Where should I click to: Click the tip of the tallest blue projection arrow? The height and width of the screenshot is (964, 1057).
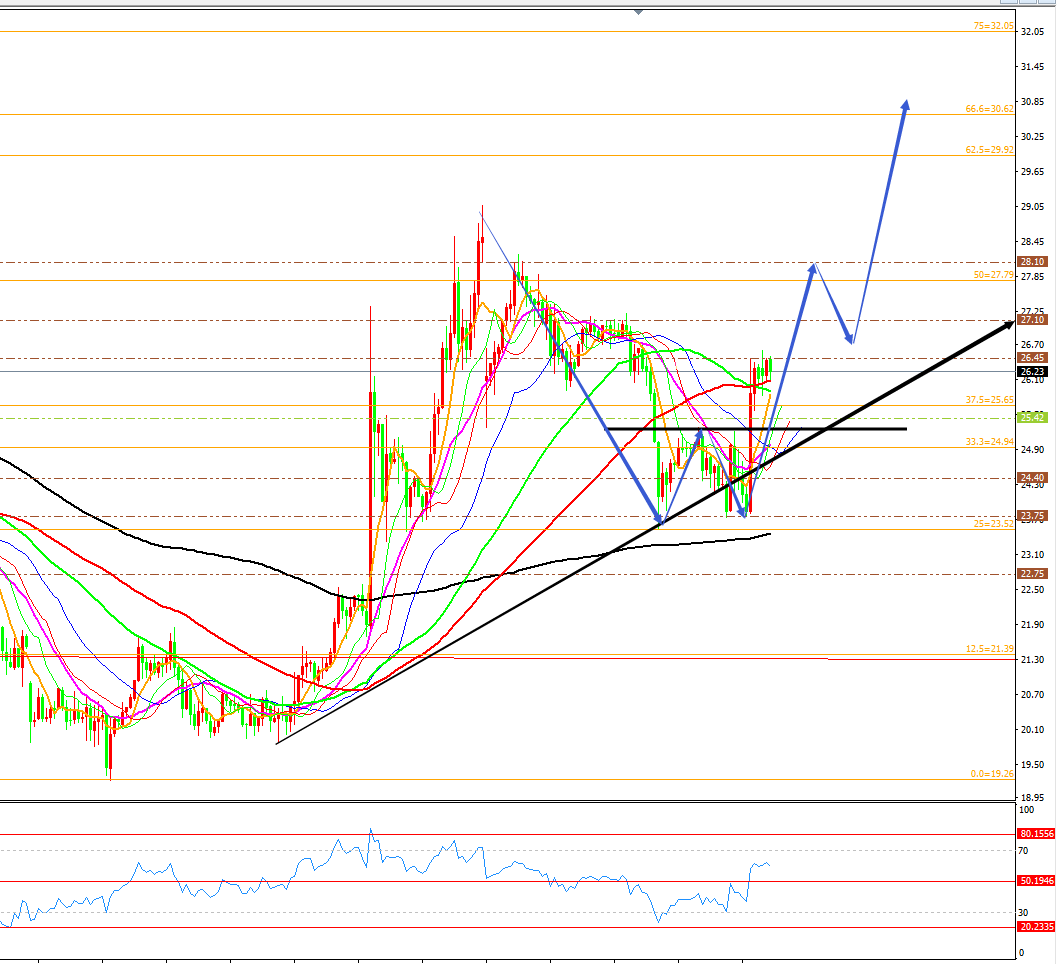point(906,102)
